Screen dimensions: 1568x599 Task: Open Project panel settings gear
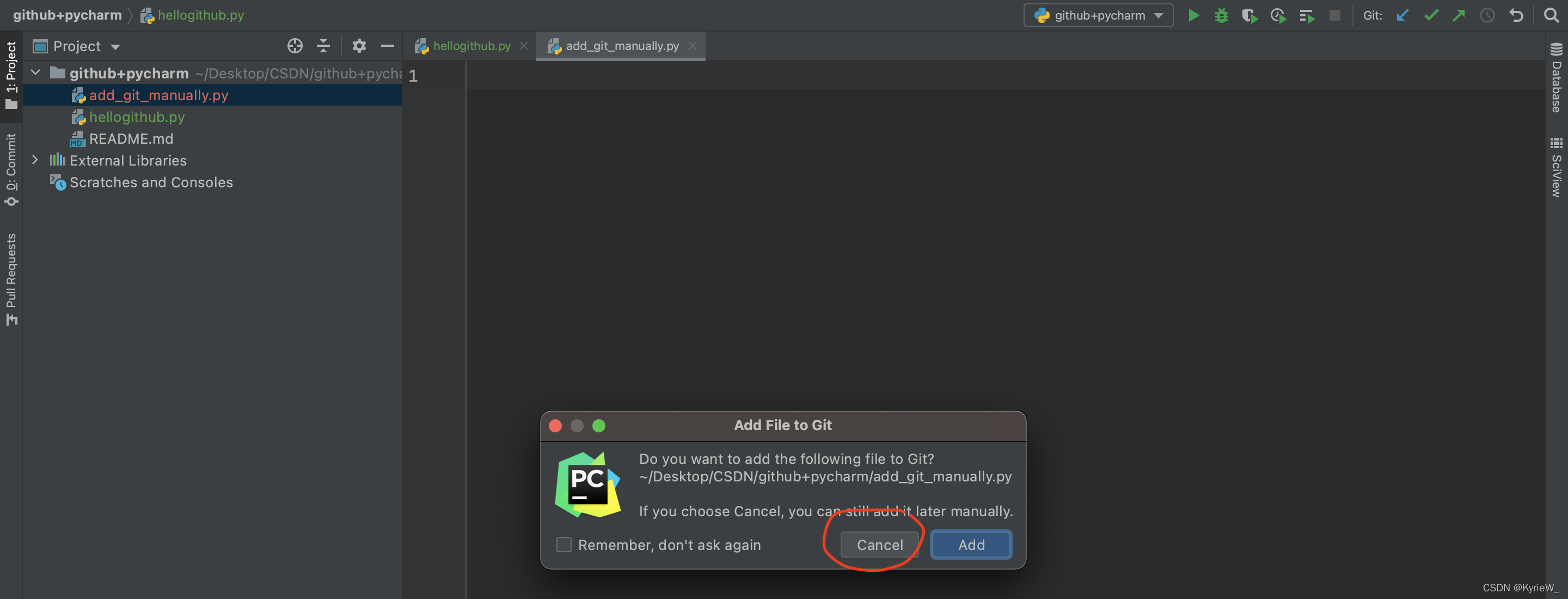tap(359, 46)
